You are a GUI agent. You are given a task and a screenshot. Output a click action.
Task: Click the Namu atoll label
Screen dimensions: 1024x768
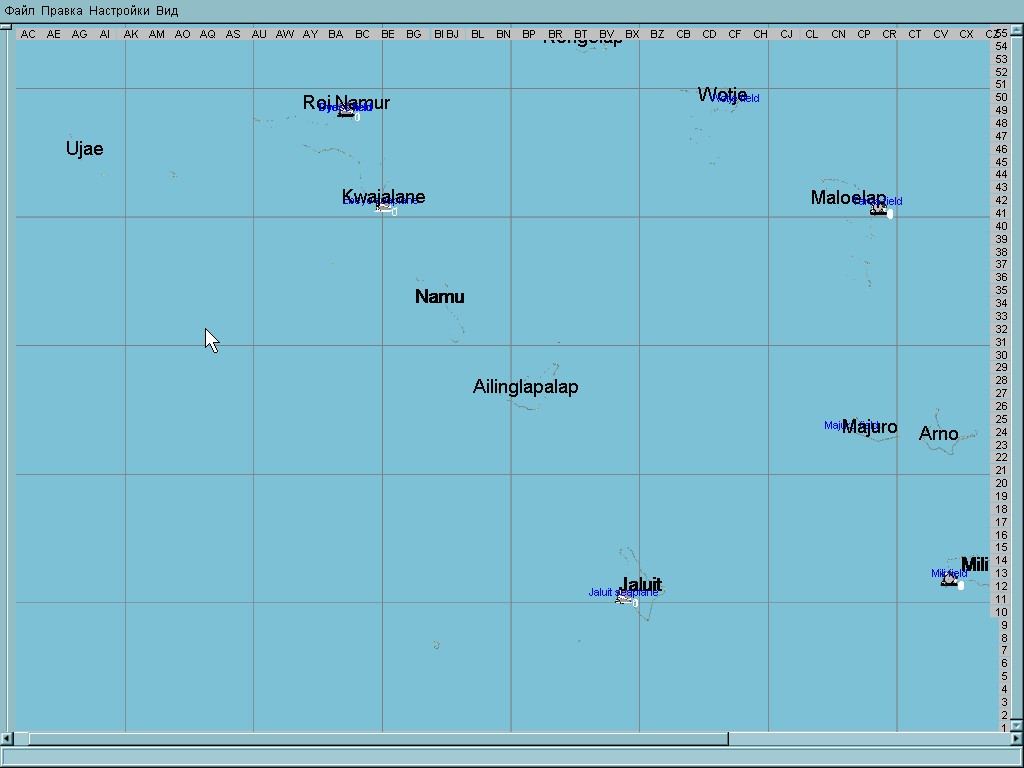[x=440, y=296]
